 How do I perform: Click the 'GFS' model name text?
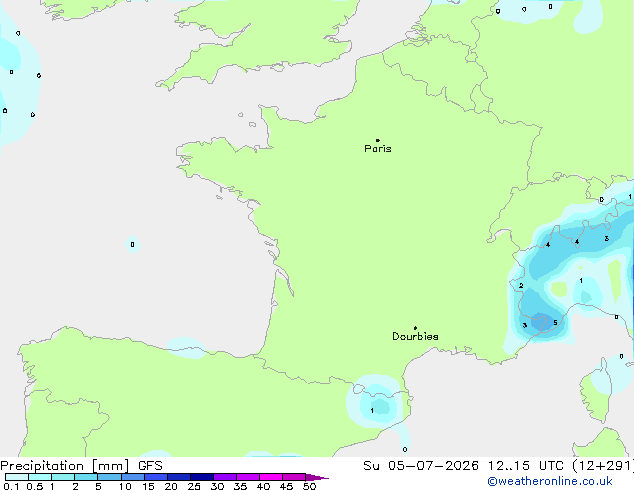[x=150, y=466]
